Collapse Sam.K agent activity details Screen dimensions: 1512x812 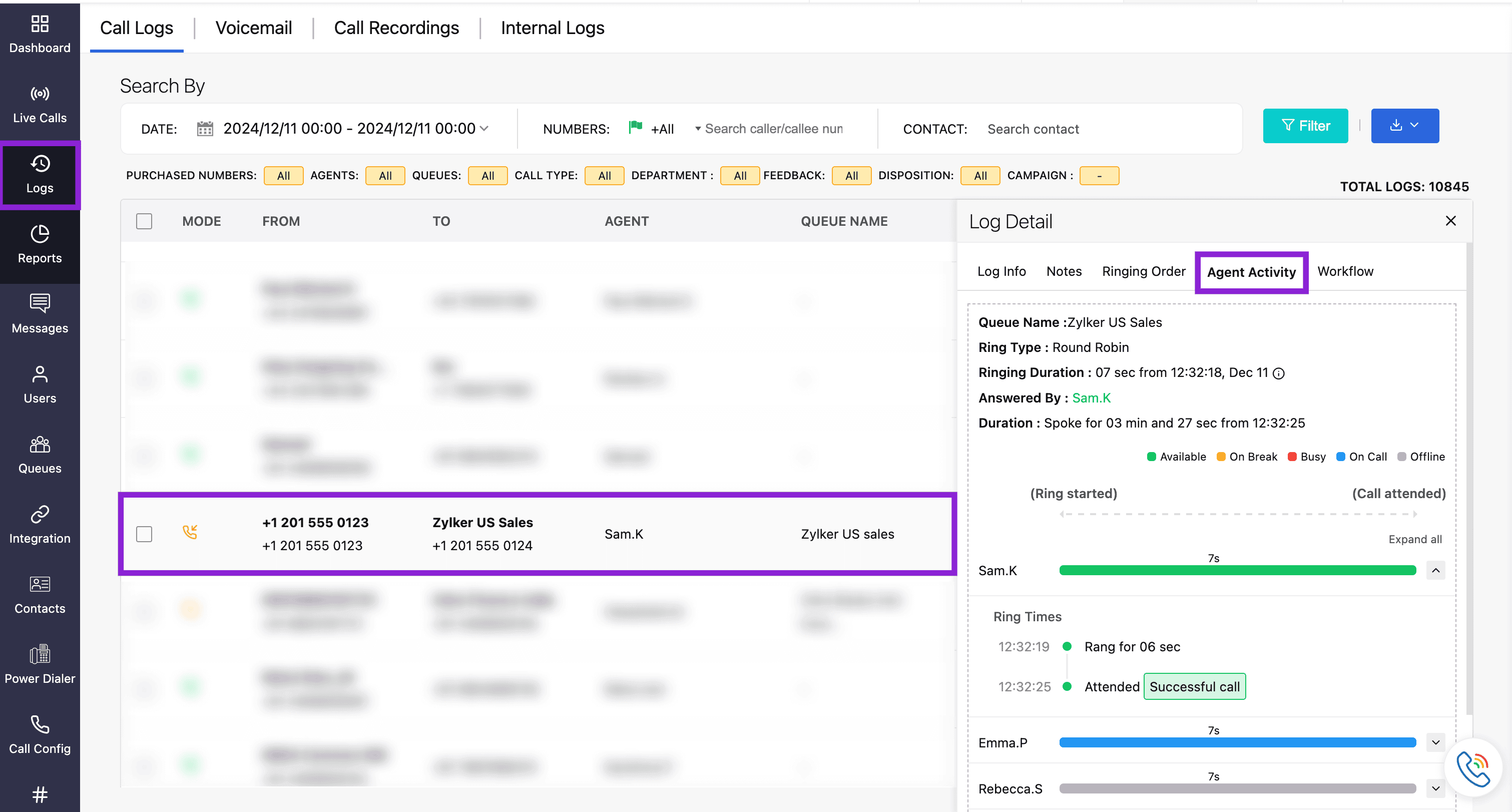coord(1436,570)
